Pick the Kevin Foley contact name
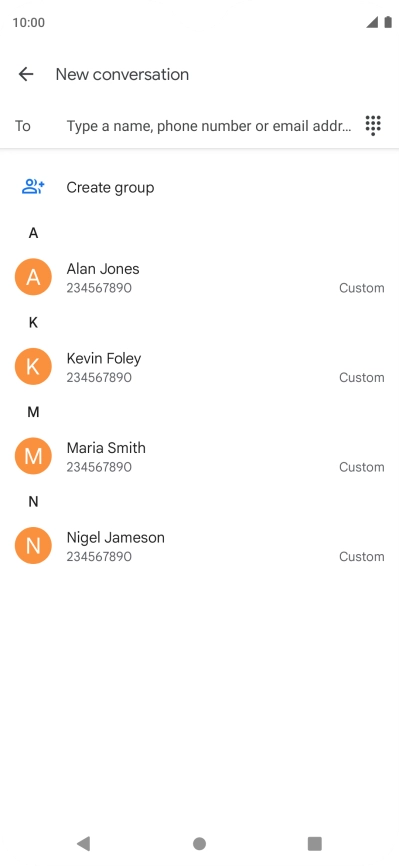 click(104, 358)
